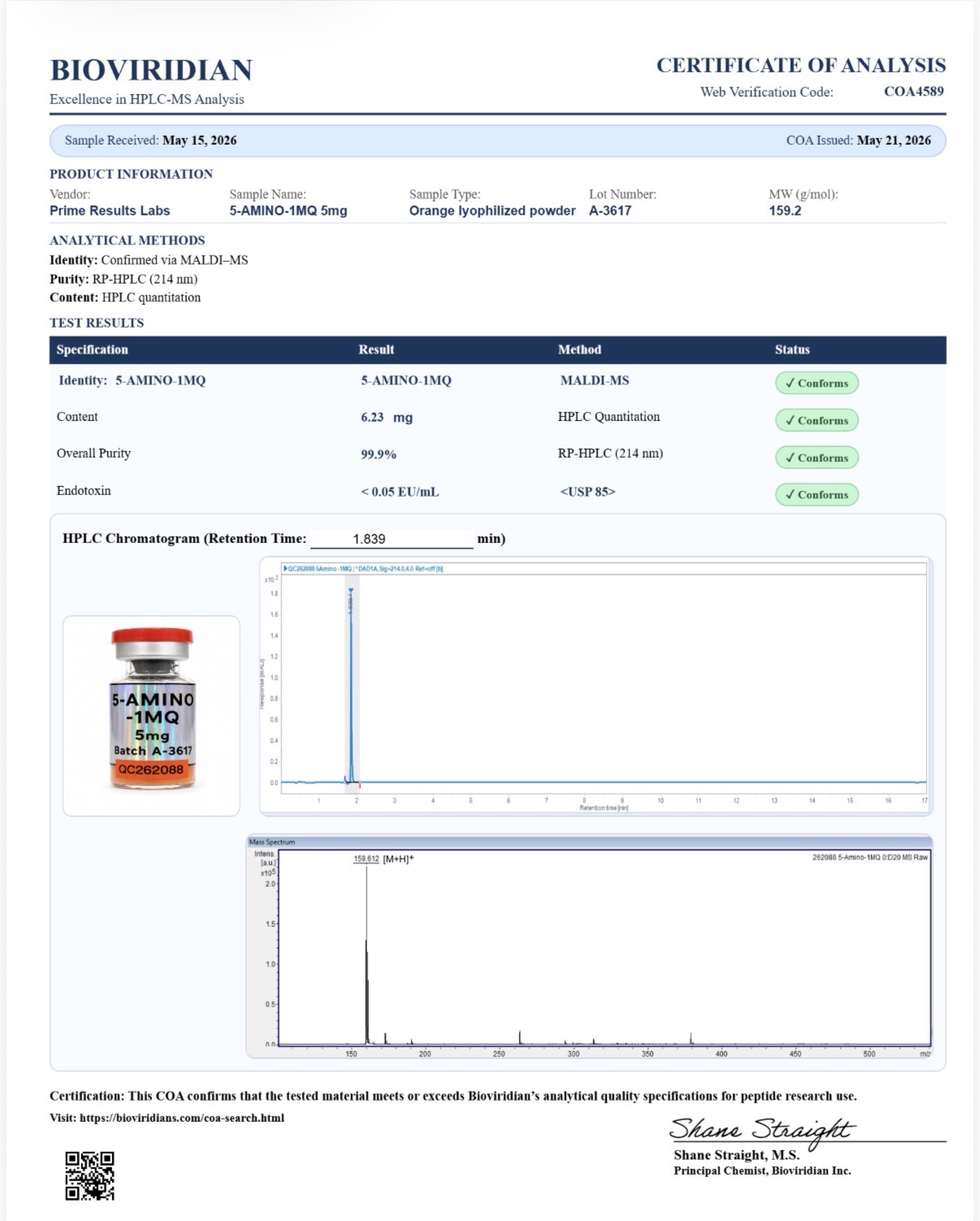Click the TEST RESULTS heading

97,323
